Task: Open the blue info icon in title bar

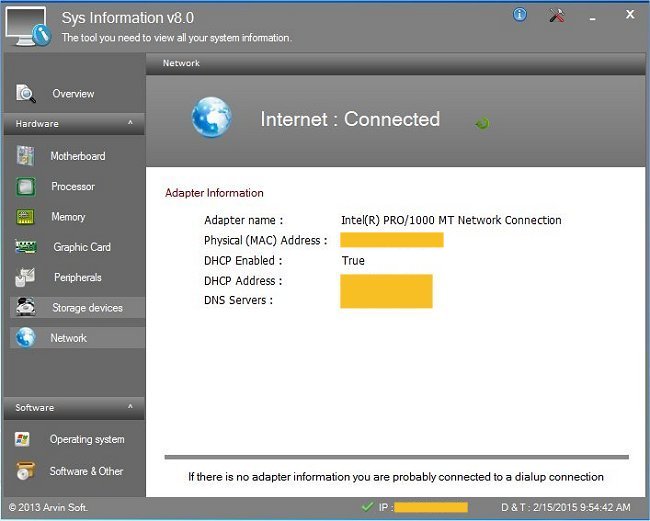Action: point(520,15)
